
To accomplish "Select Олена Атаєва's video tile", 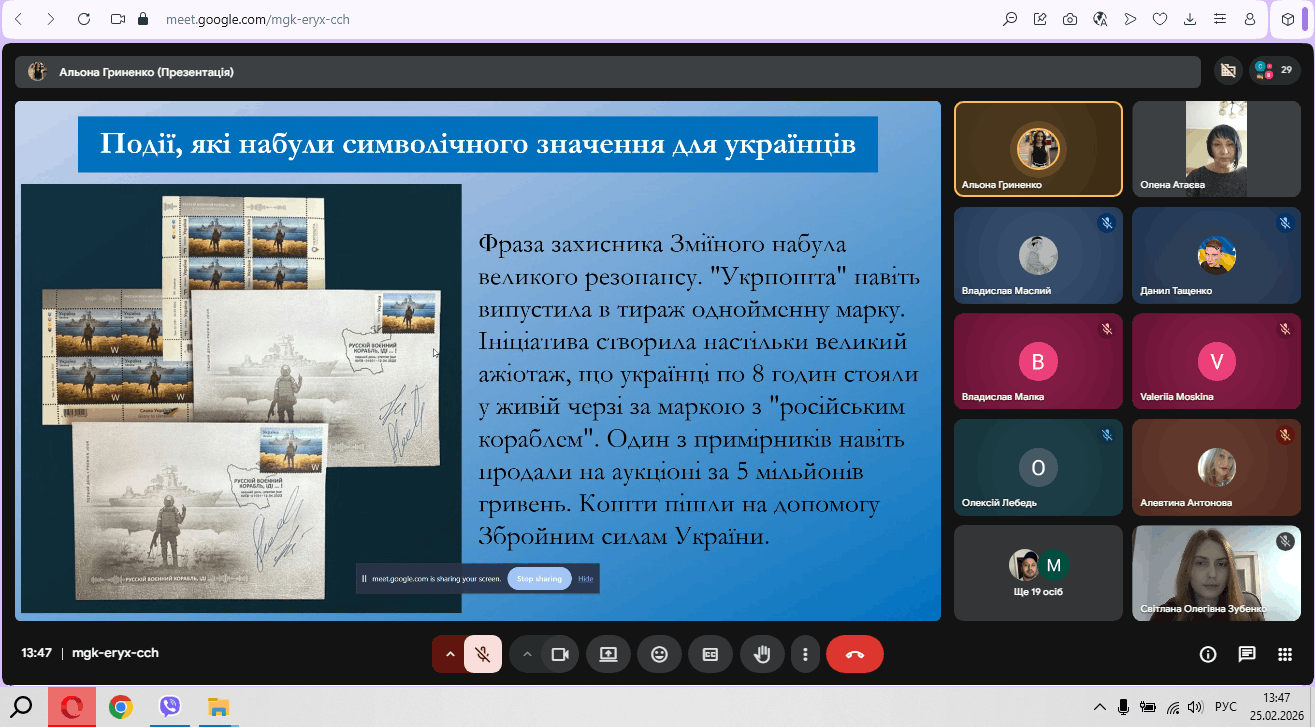I will pos(1215,149).
